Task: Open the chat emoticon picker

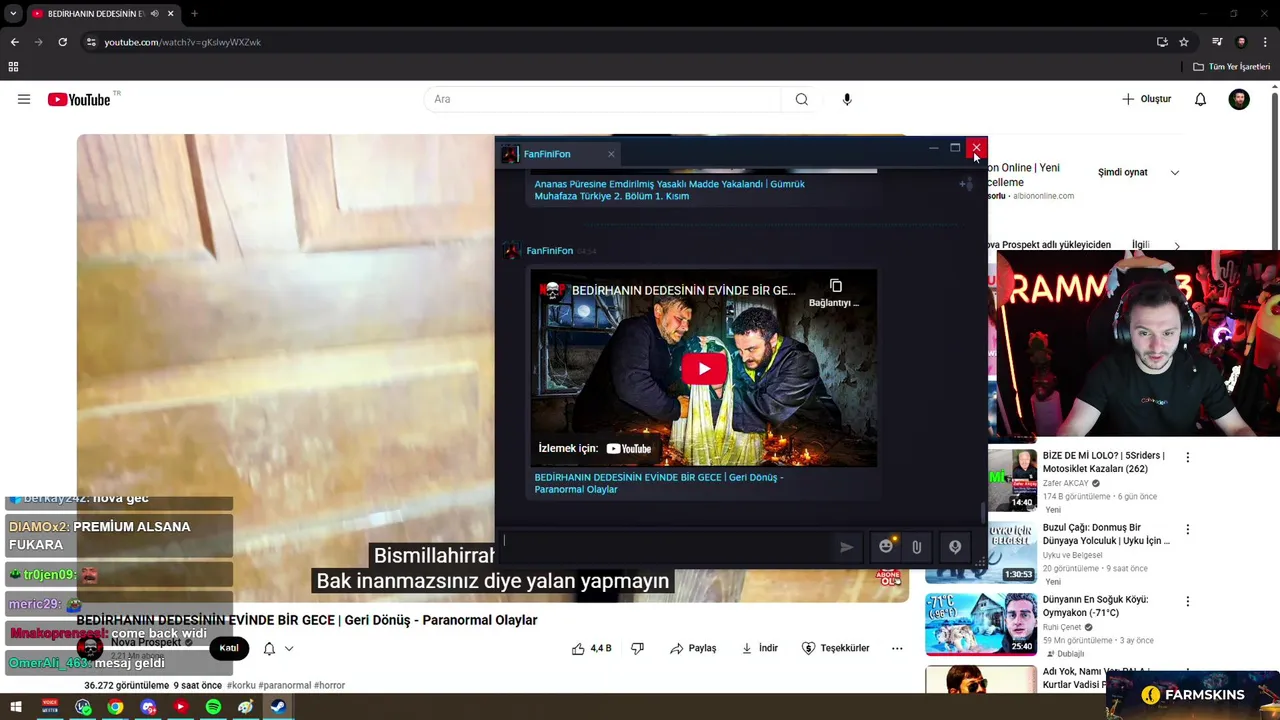Action: click(886, 547)
